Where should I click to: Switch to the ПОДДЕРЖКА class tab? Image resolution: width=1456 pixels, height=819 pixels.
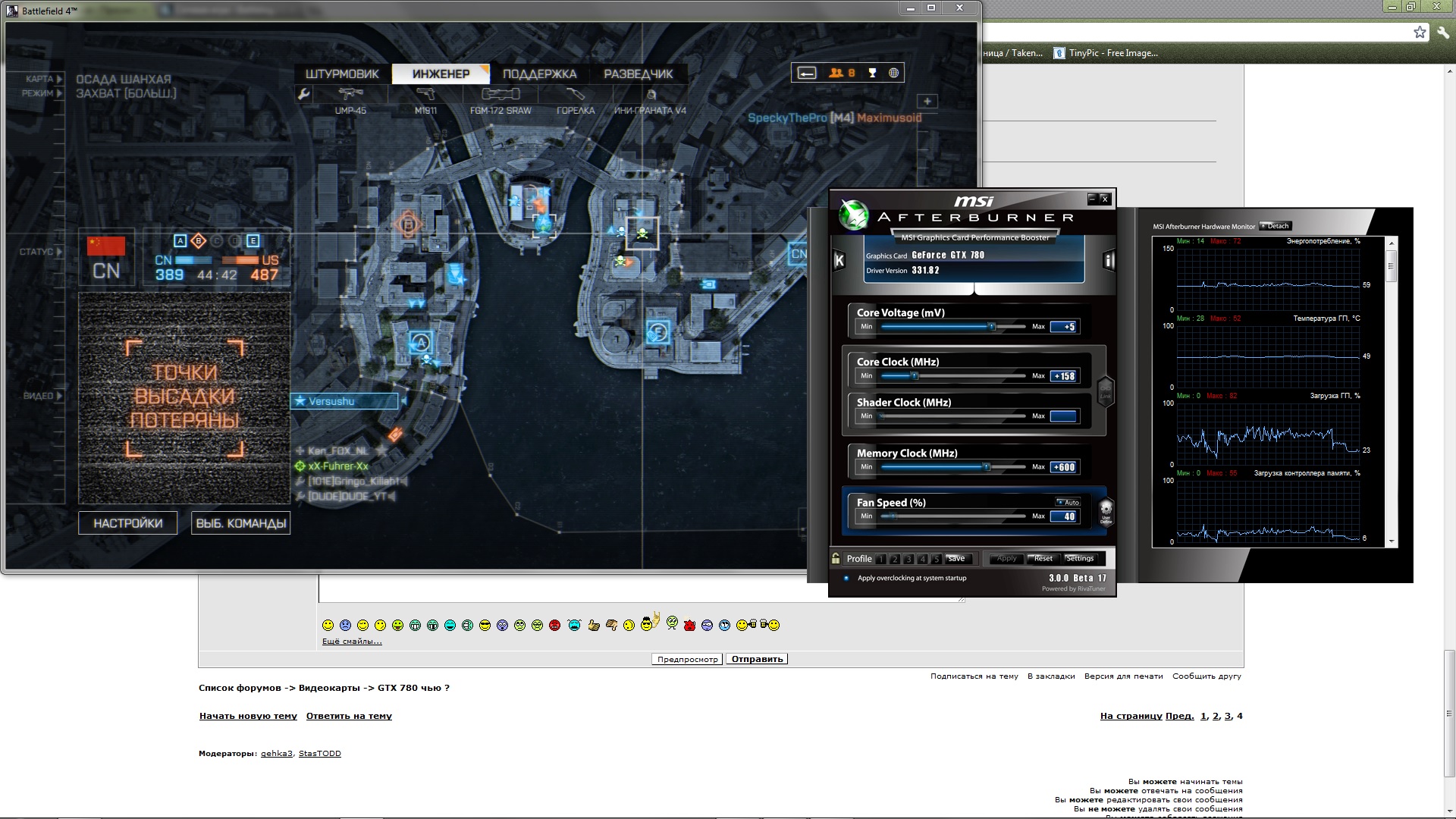539,74
